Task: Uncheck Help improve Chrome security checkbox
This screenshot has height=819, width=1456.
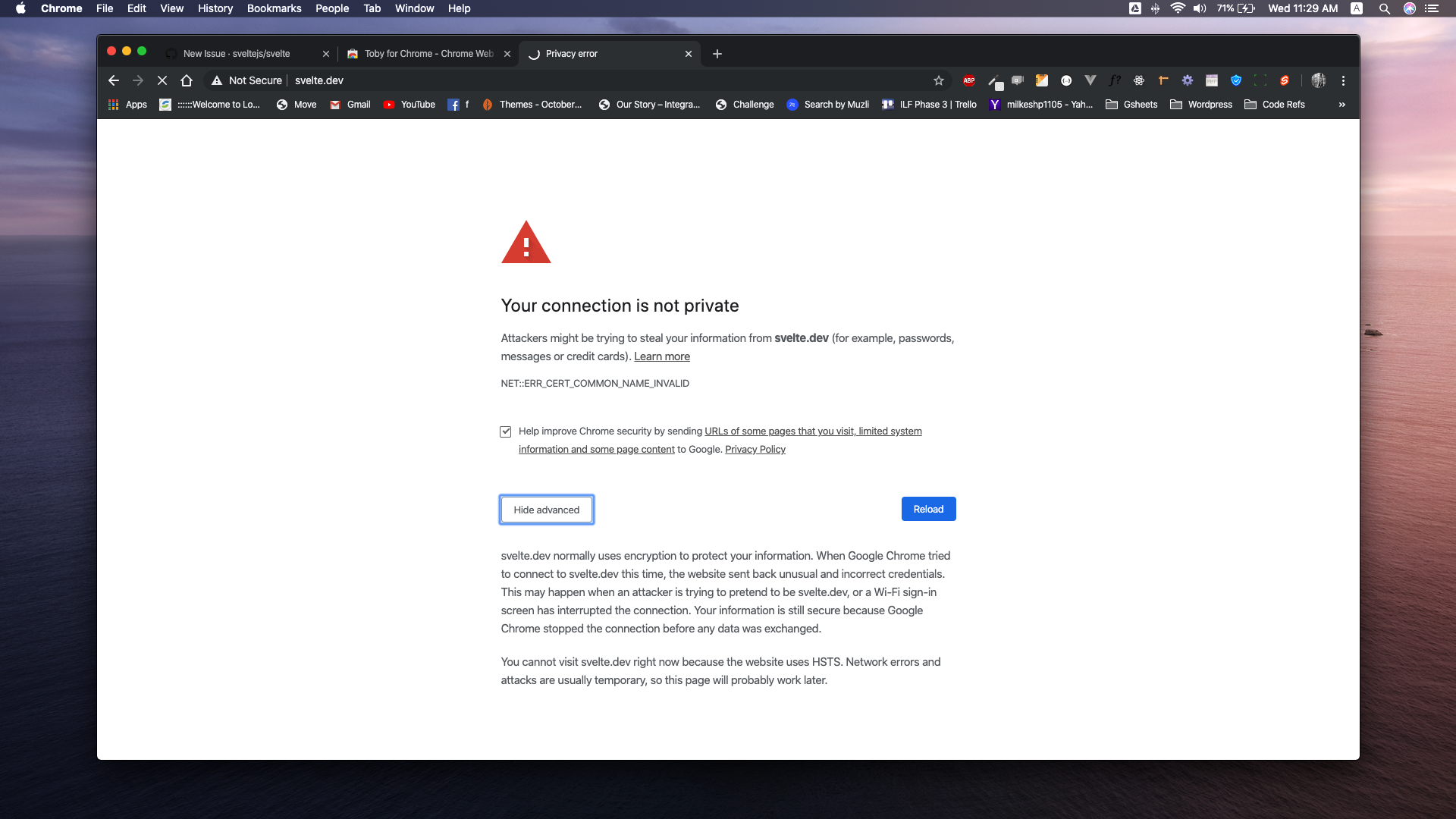Action: [506, 431]
